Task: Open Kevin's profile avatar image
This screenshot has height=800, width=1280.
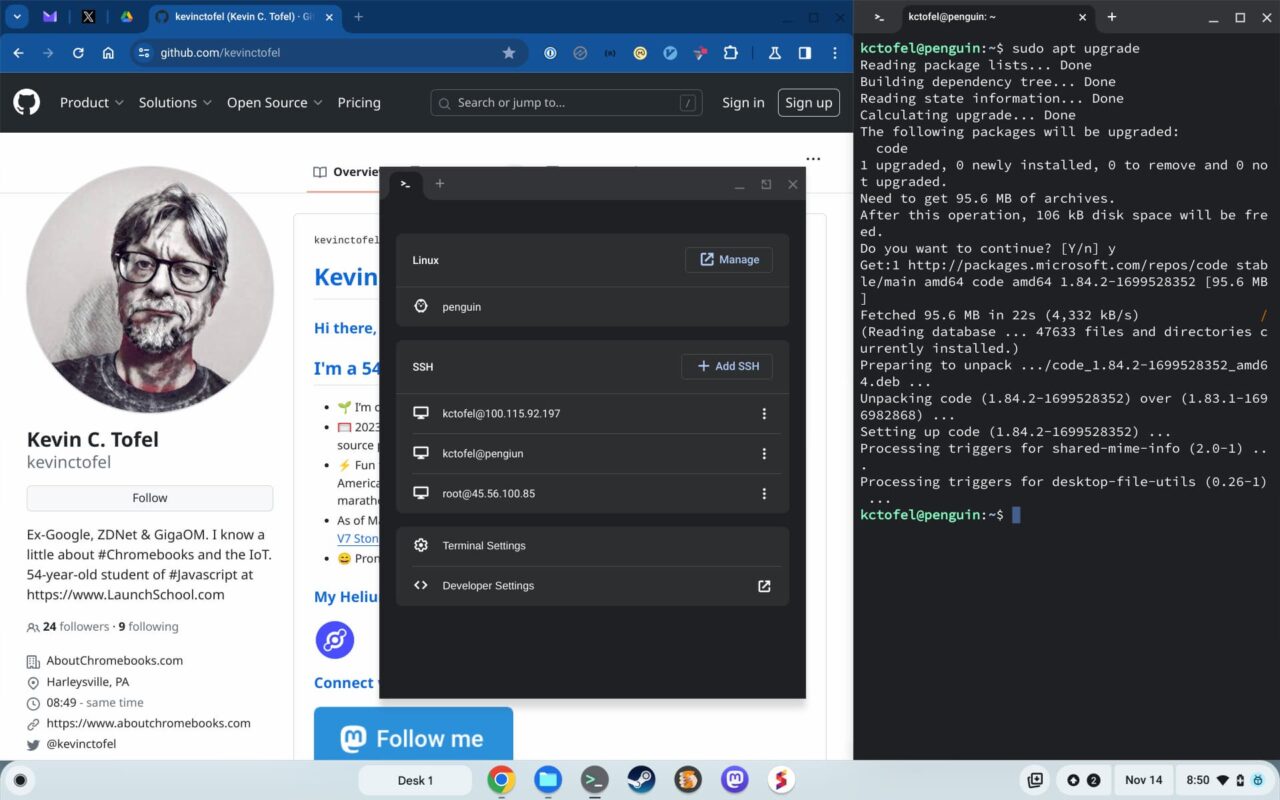Action: click(150, 290)
